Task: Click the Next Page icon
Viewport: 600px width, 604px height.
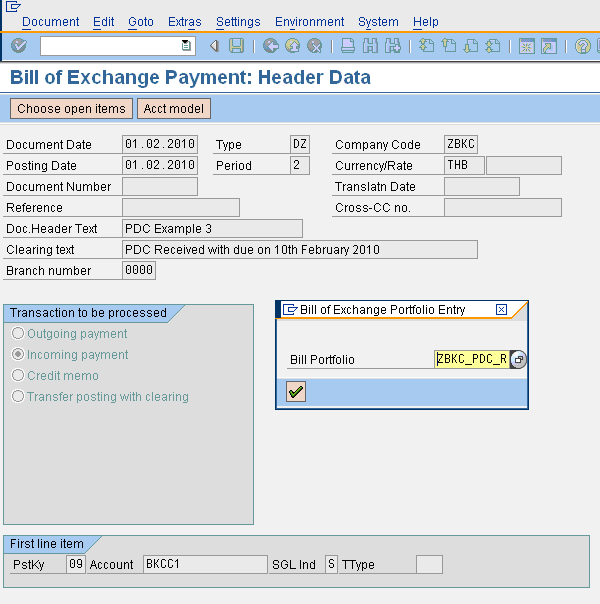Action: 471,46
